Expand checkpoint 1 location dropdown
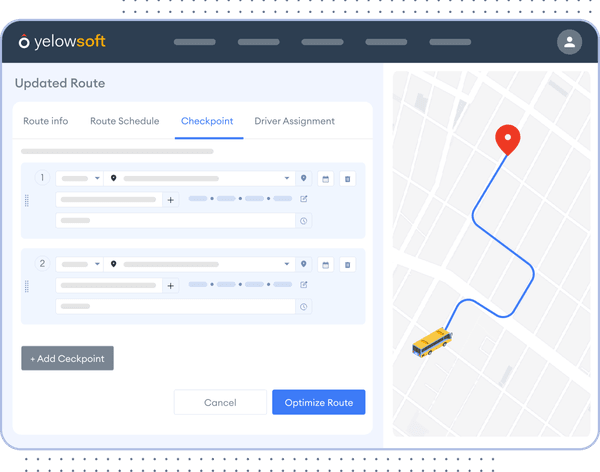 pos(287,178)
